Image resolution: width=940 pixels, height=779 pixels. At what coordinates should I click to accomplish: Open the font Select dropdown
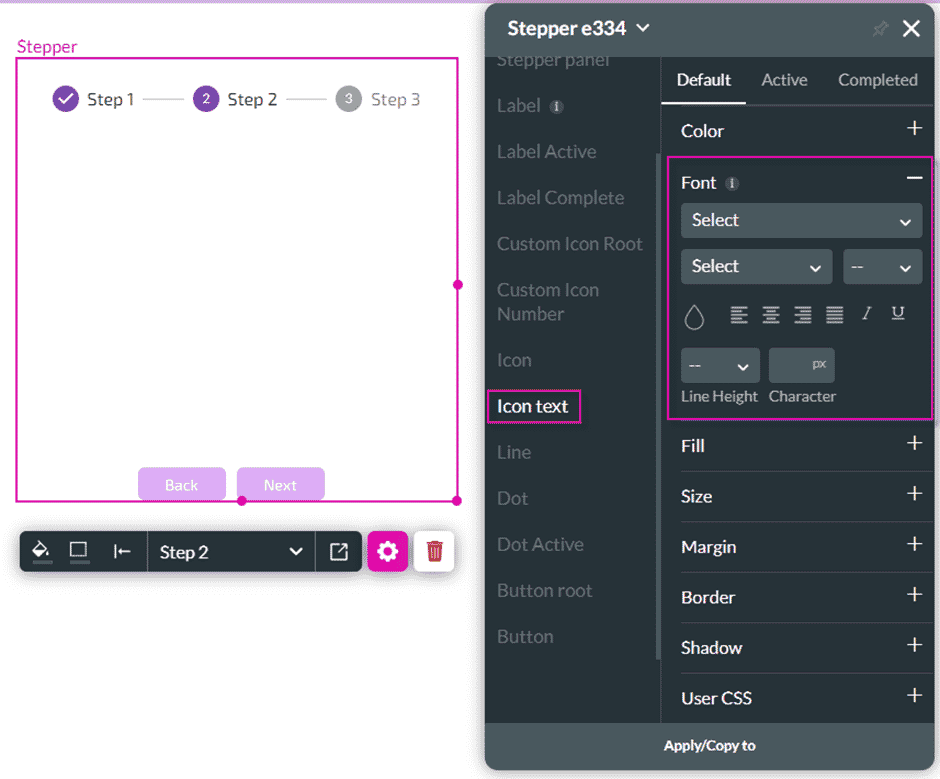tap(800, 220)
